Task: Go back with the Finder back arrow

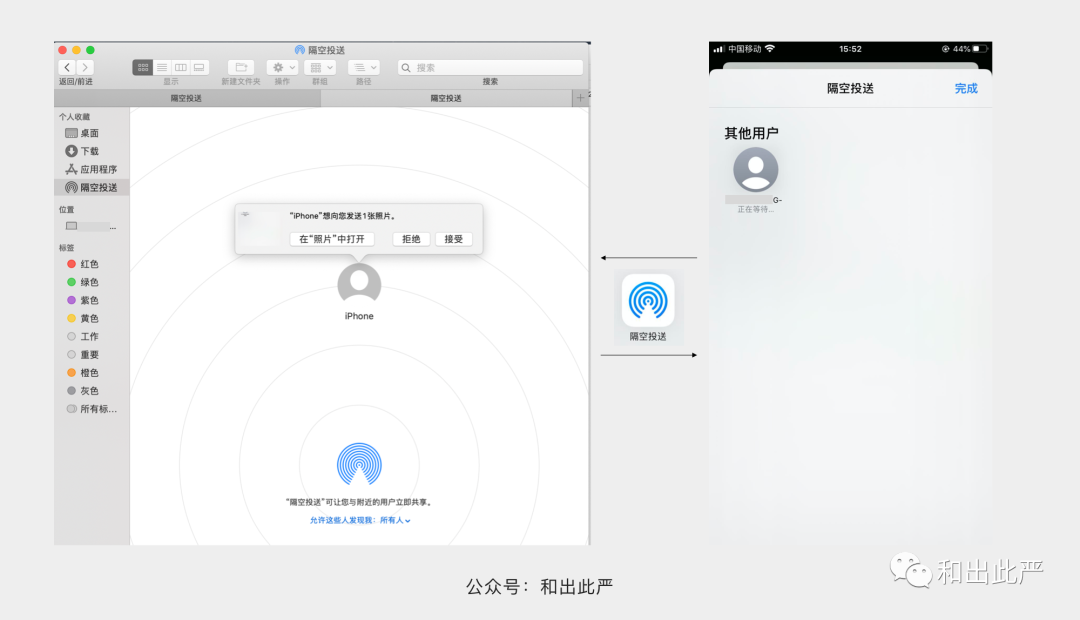Action: (x=67, y=68)
